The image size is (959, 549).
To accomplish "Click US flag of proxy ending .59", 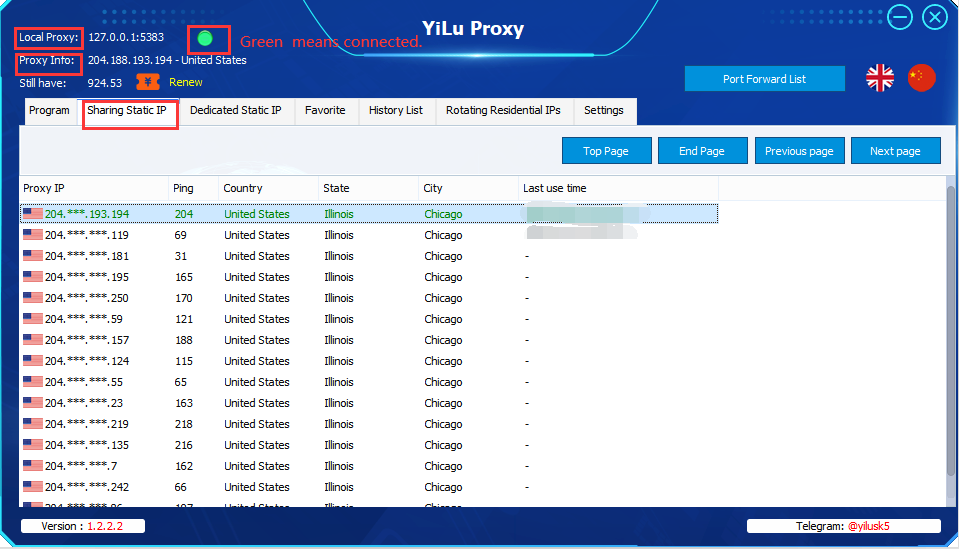I will [x=32, y=319].
